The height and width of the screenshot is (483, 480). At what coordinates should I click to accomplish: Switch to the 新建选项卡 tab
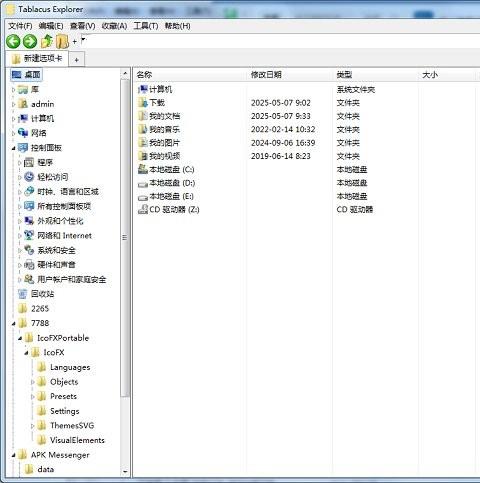[x=37, y=59]
